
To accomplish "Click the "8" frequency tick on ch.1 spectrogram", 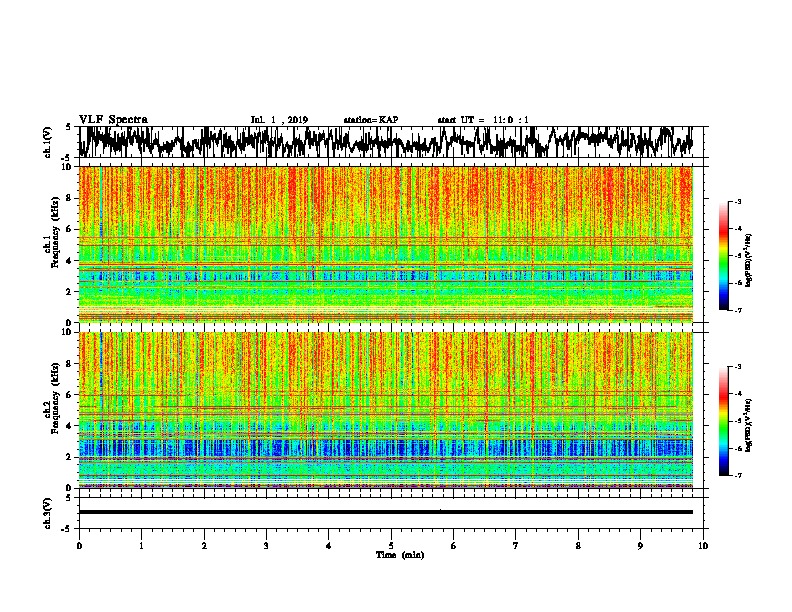I will coord(70,198).
